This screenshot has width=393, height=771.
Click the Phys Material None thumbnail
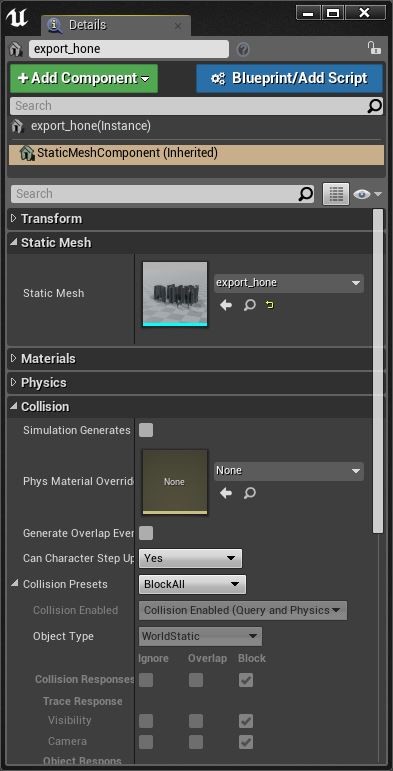click(x=175, y=482)
